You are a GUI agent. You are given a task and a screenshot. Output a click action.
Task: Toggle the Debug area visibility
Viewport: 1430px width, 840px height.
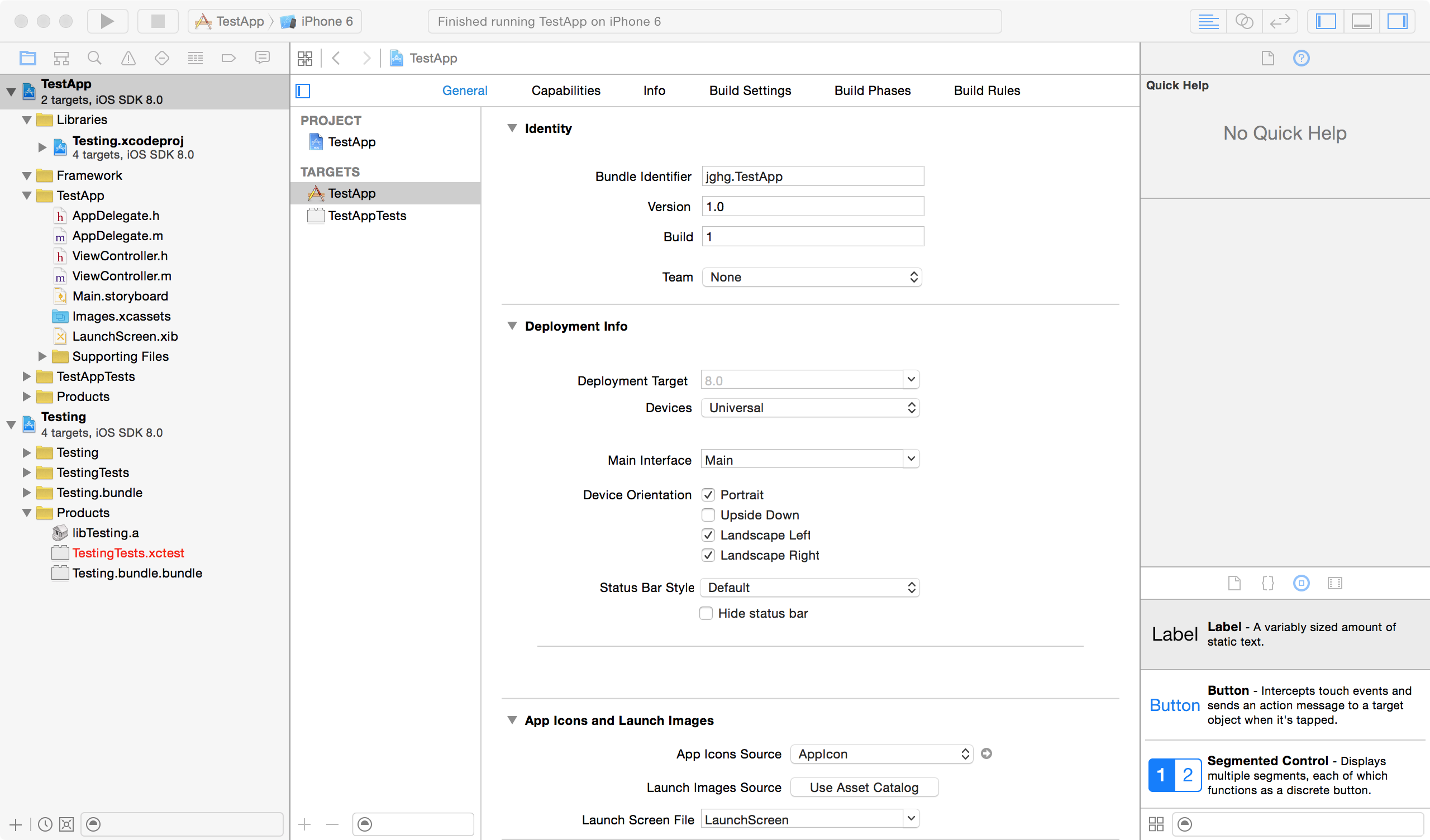pos(1361,22)
